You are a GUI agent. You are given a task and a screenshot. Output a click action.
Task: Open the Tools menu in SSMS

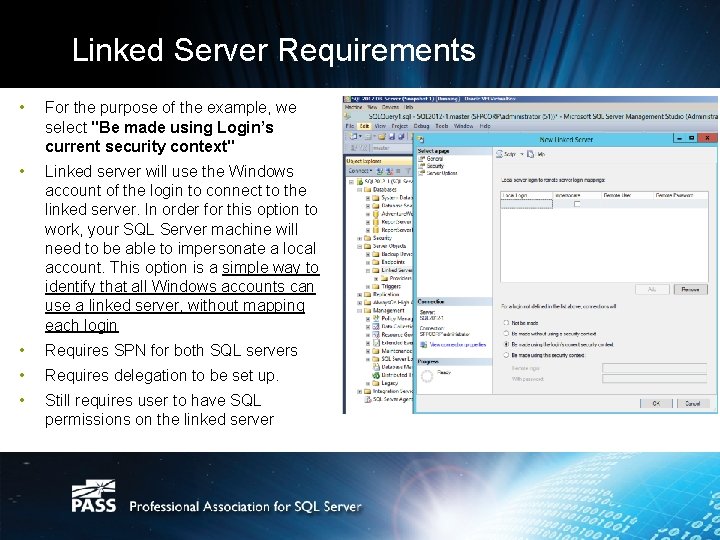[442, 126]
